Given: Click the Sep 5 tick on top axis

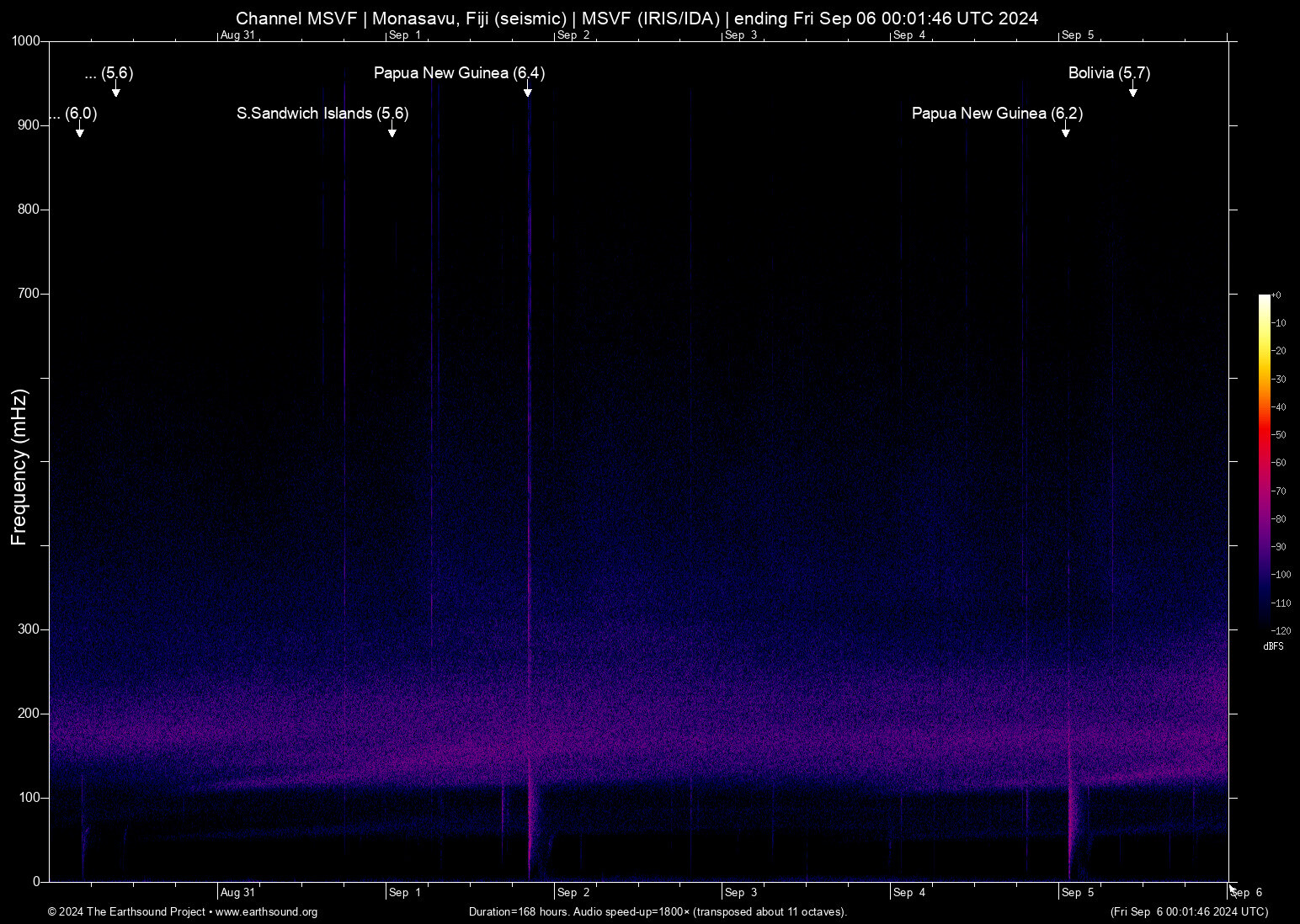Looking at the screenshot, I should point(1078,35).
